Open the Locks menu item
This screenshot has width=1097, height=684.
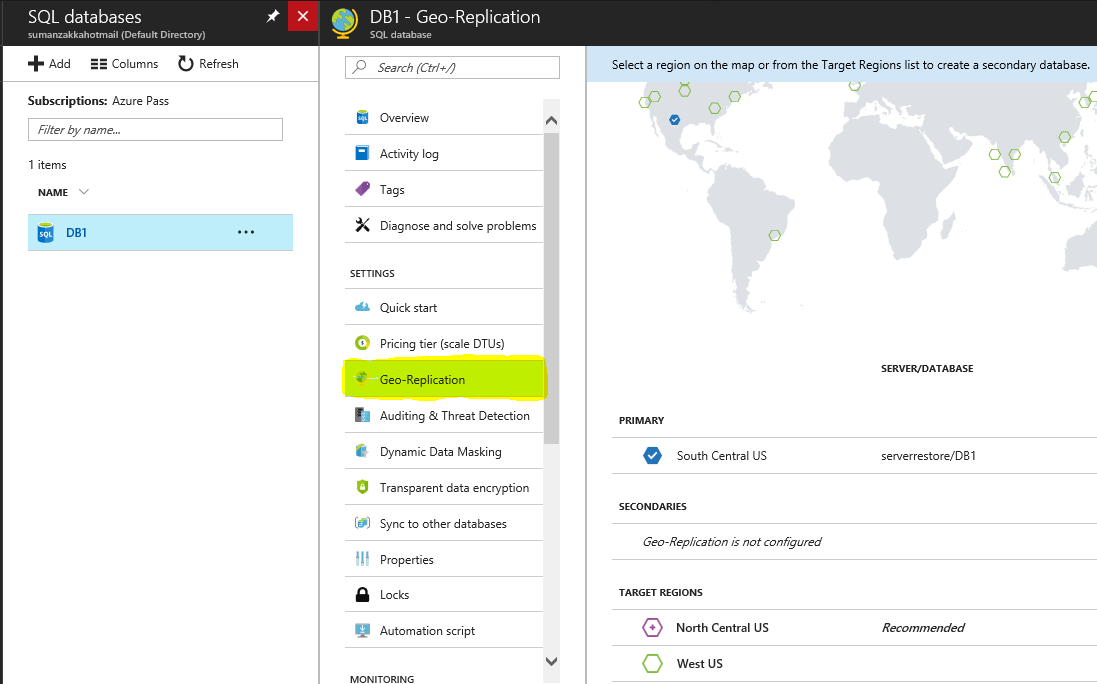tap(444, 594)
